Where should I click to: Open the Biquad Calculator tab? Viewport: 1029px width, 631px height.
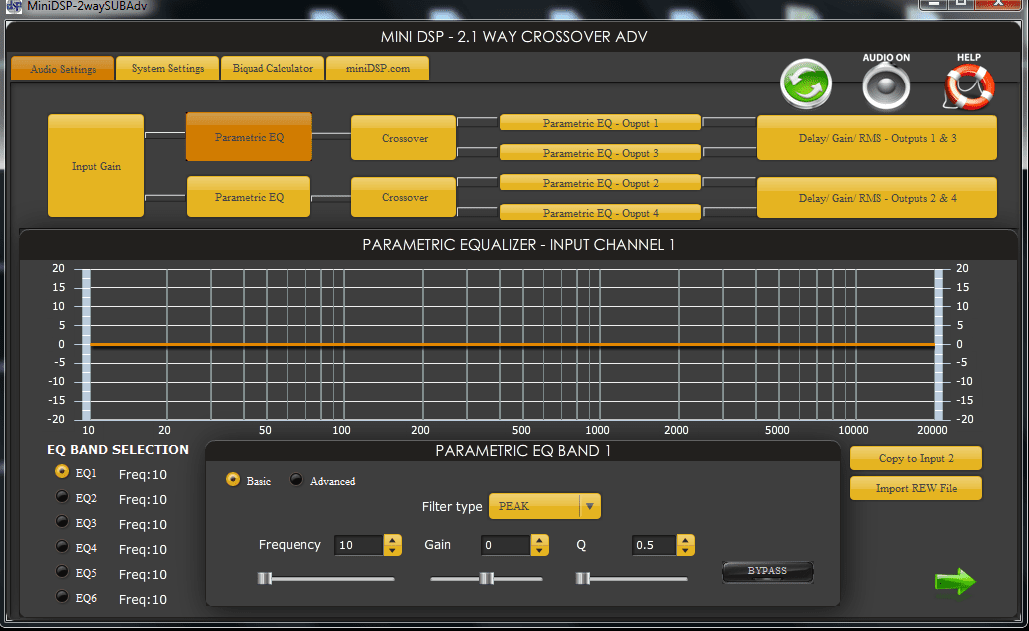click(272, 68)
